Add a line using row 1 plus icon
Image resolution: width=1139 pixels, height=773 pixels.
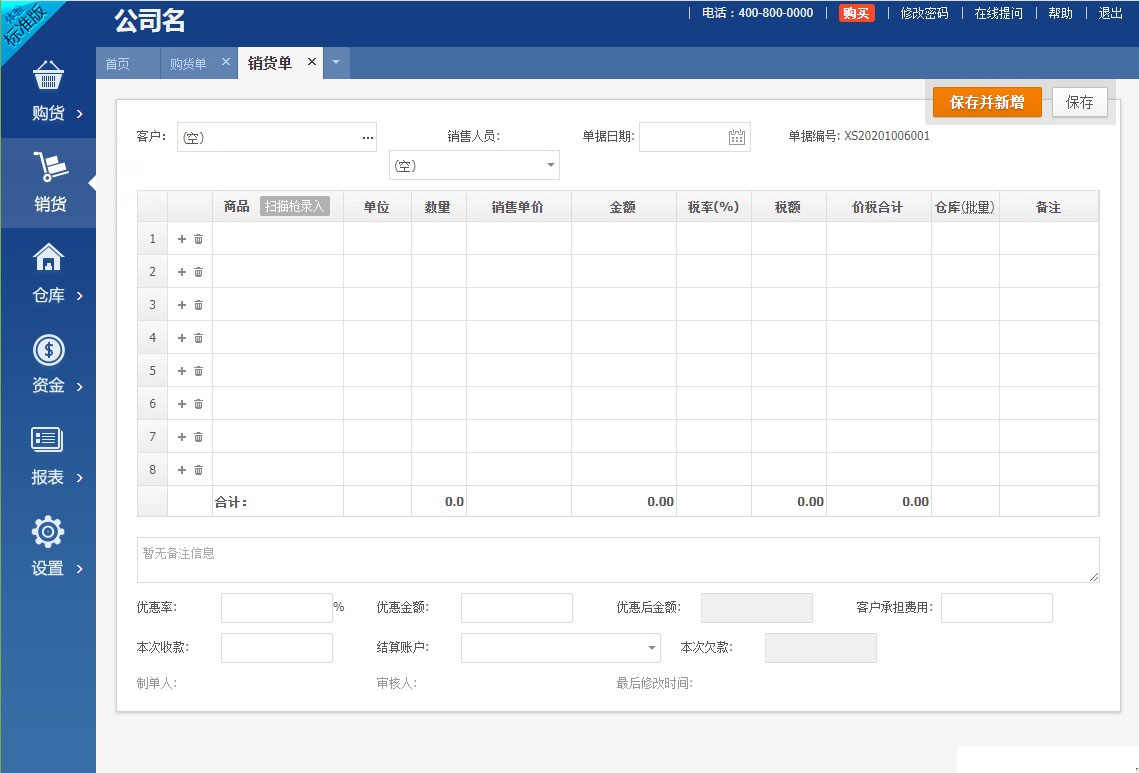point(182,239)
